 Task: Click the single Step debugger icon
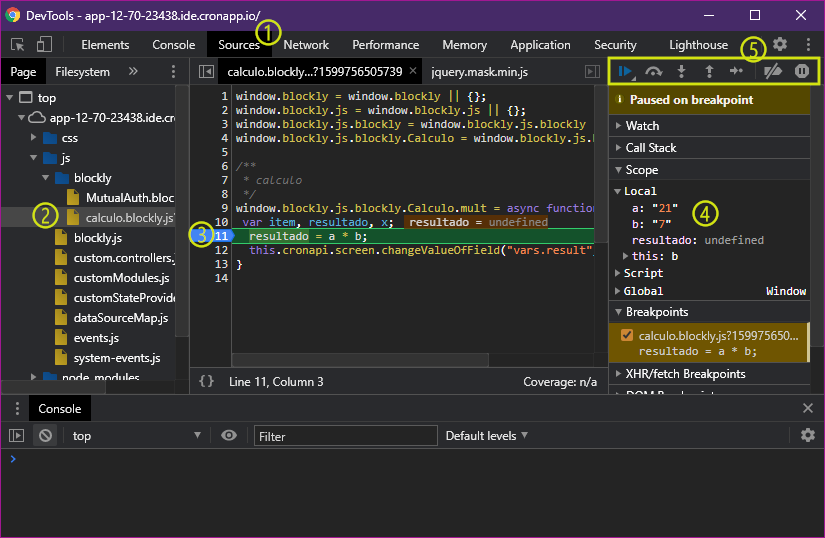point(736,71)
